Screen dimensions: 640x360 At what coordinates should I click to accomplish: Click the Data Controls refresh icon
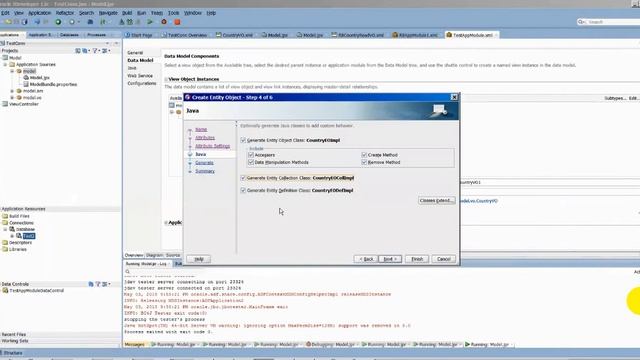tap(91, 284)
